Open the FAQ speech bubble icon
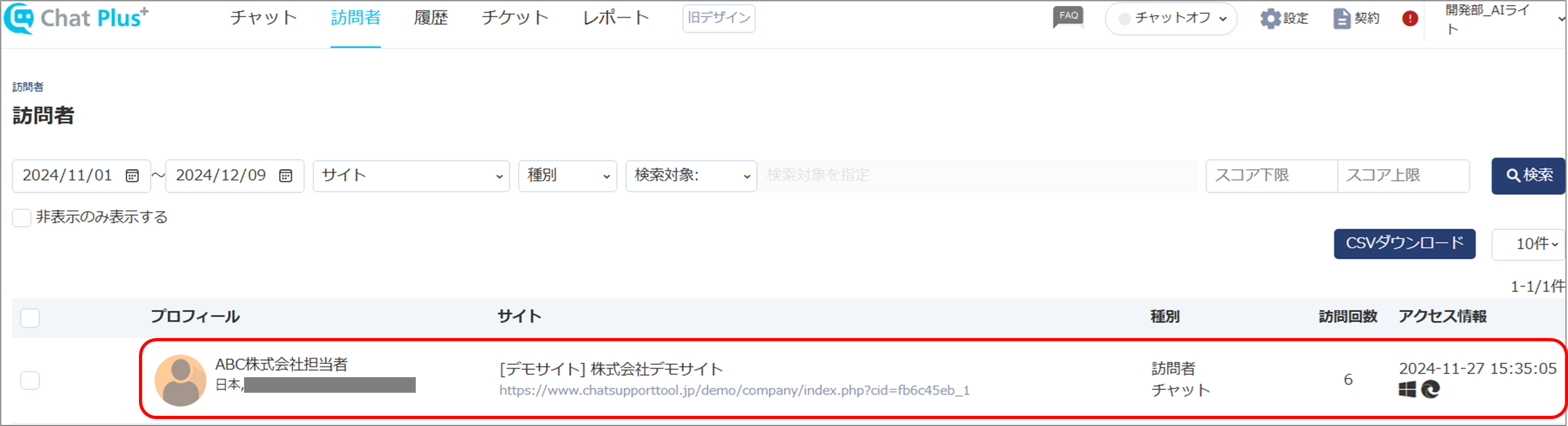This screenshot has width=1568, height=426. click(x=1068, y=17)
